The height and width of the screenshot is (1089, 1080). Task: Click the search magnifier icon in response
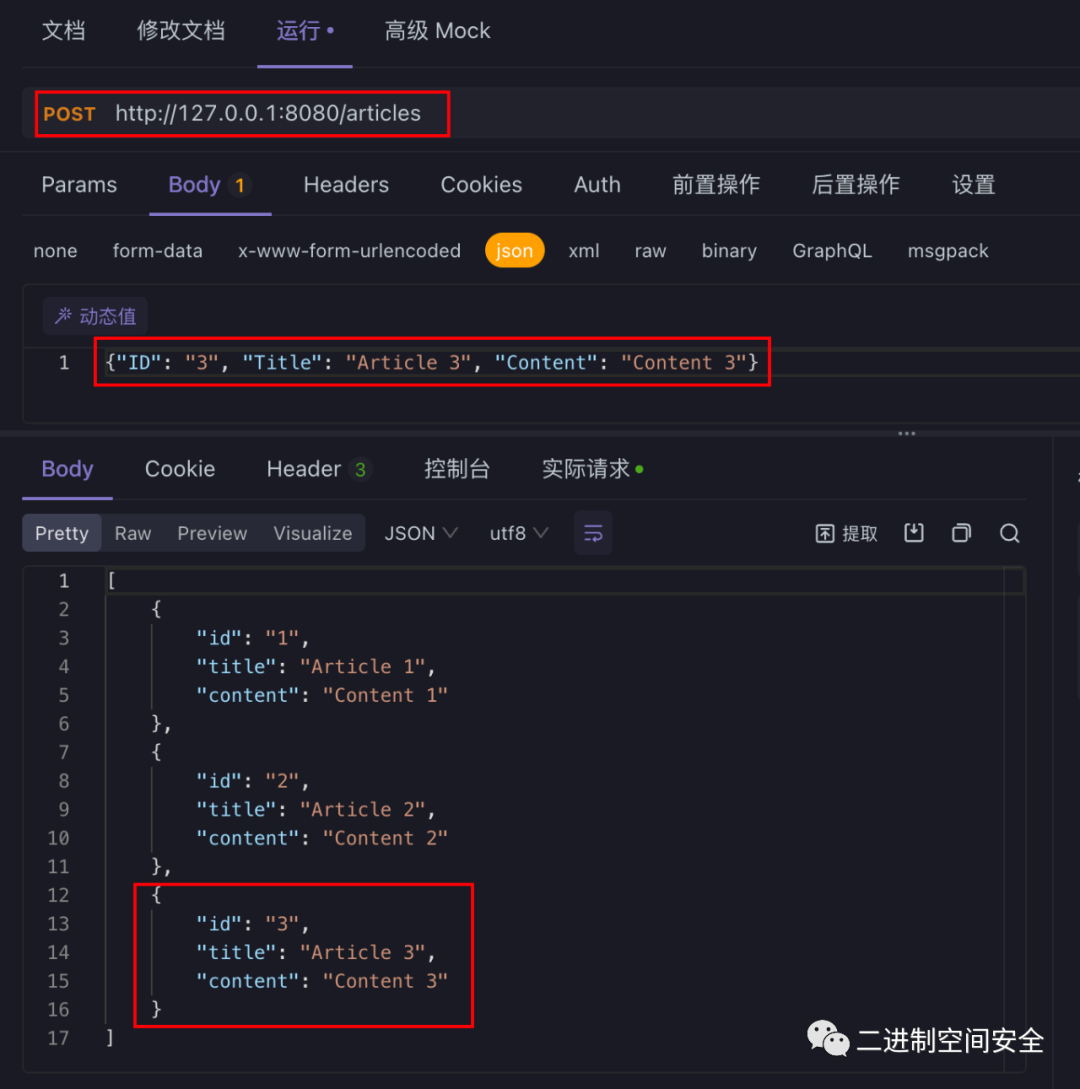(x=1009, y=533)
